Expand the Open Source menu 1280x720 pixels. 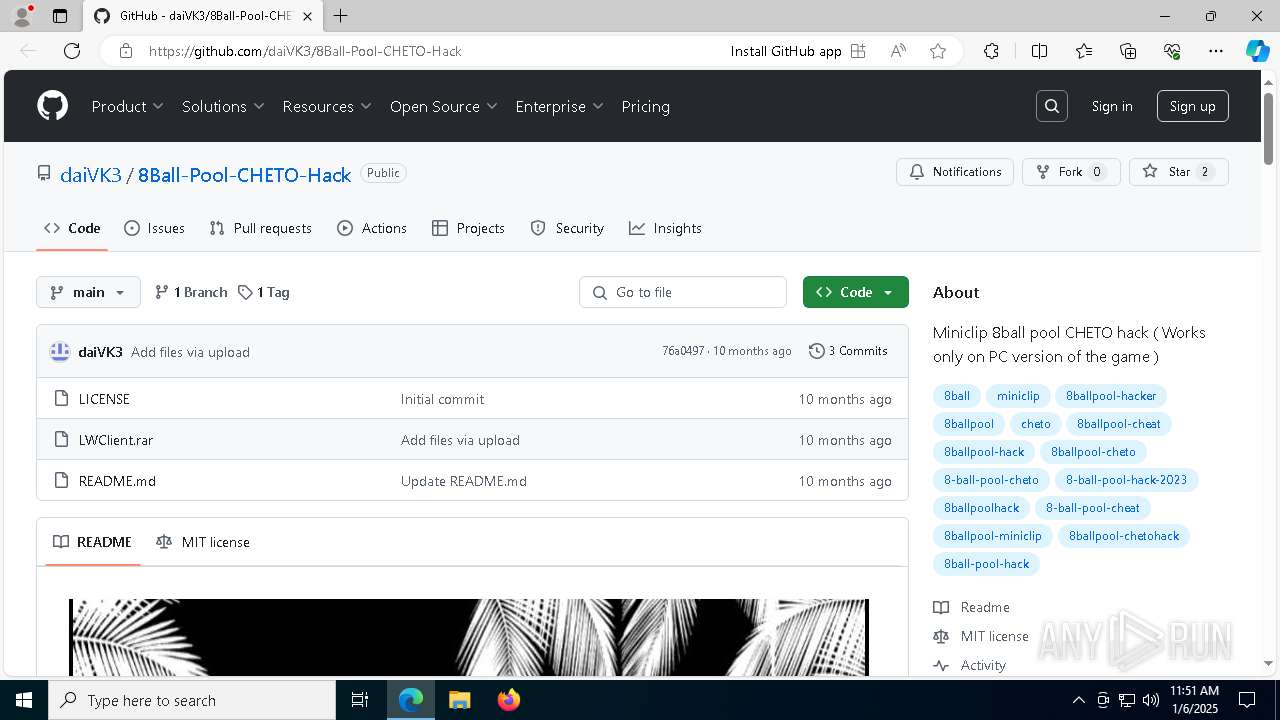444,106
